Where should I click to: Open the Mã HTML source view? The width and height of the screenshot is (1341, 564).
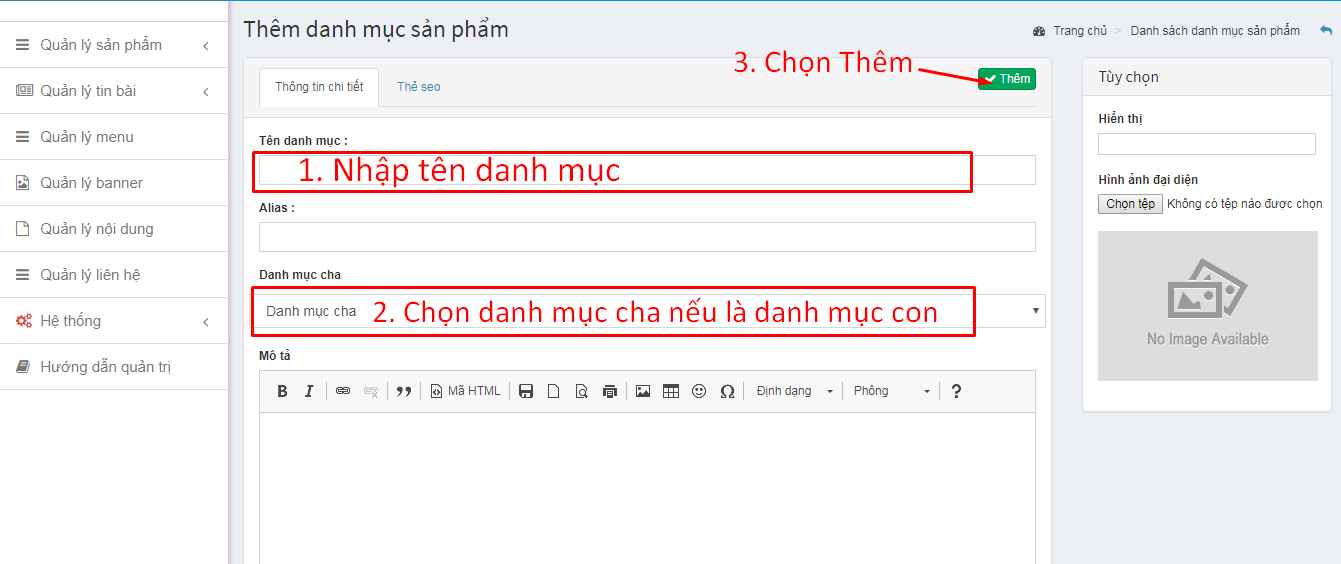466,391
